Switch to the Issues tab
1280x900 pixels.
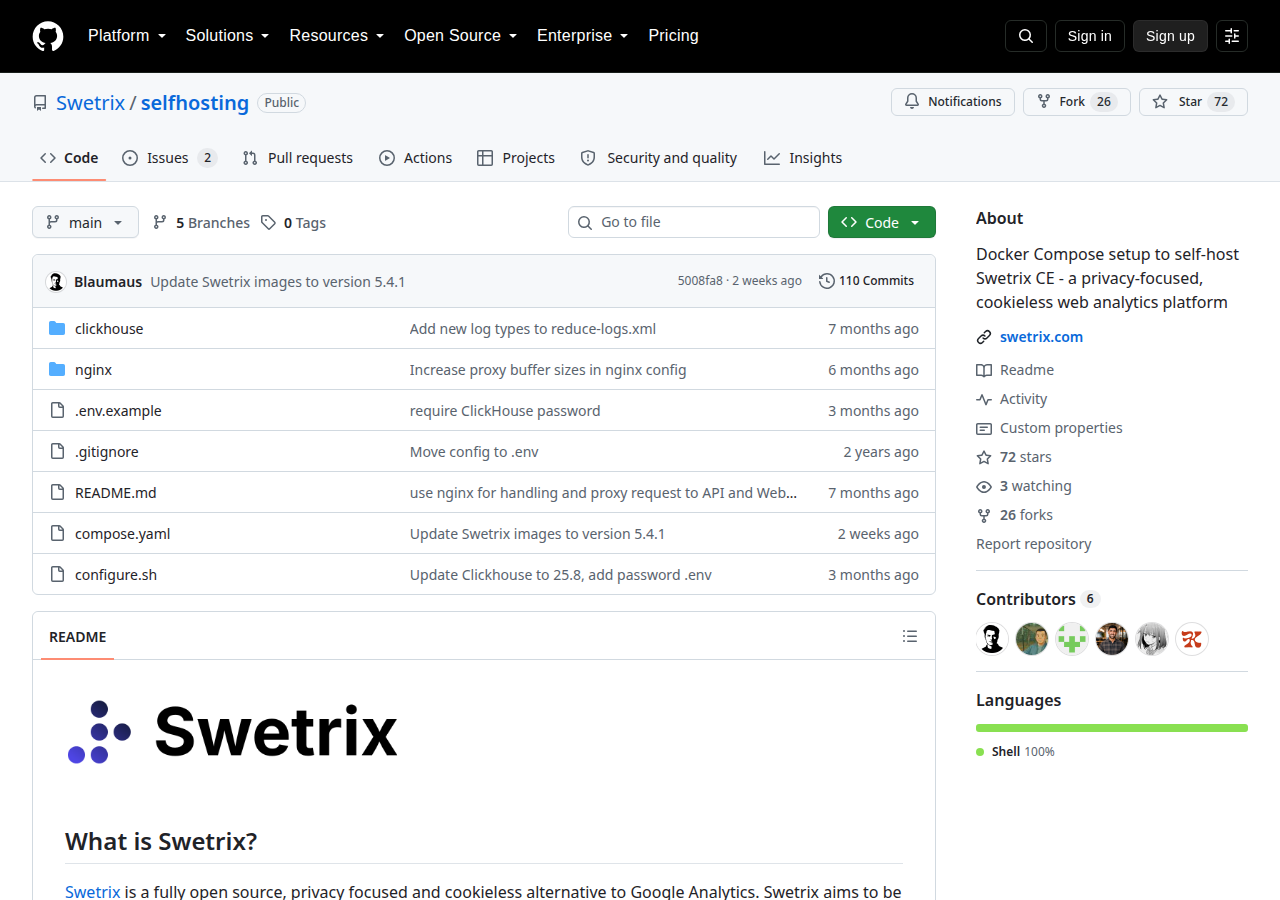tap(169, 158)
